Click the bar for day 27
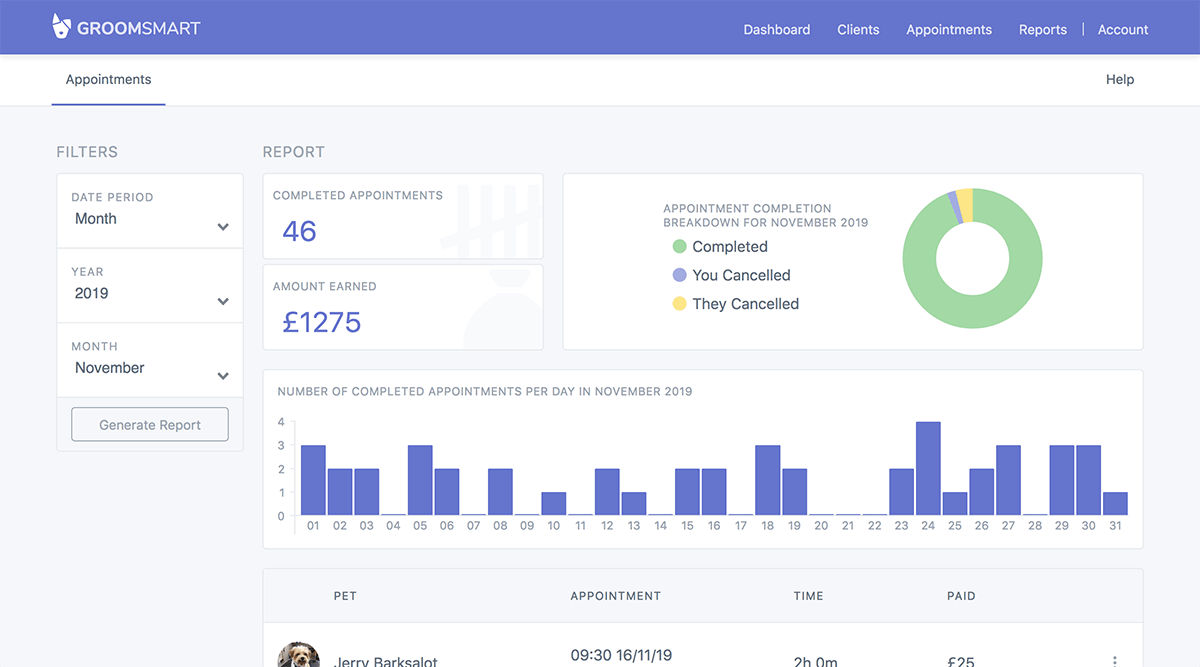This screenshot has width=1200, height=667. (x=1008, y=480)
